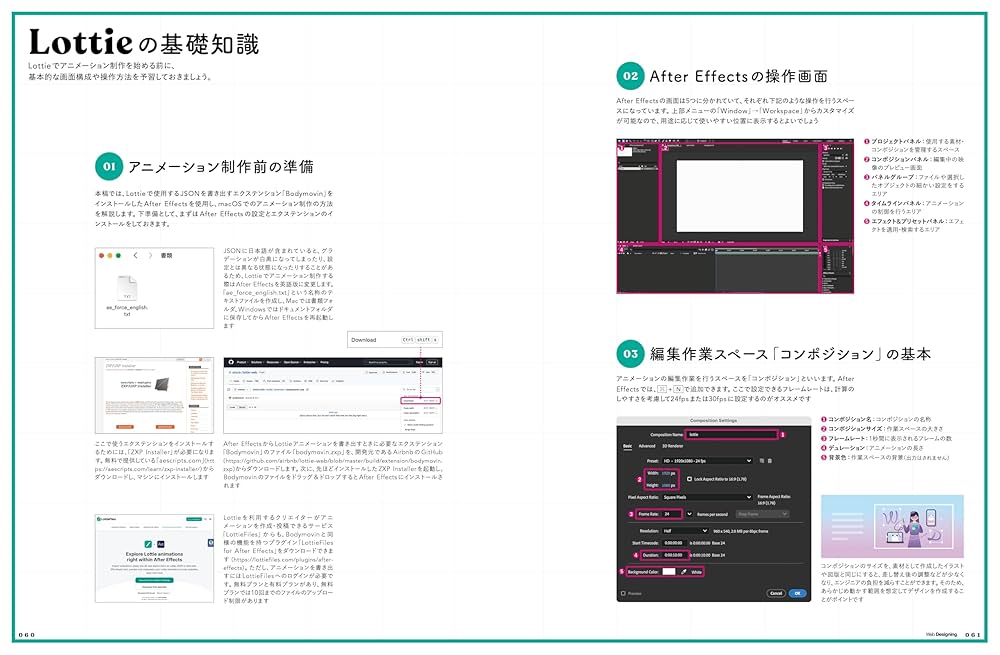The image size is (1000, 655).
Task: Select the eyedropper beside Background Color
Action: 684,571
